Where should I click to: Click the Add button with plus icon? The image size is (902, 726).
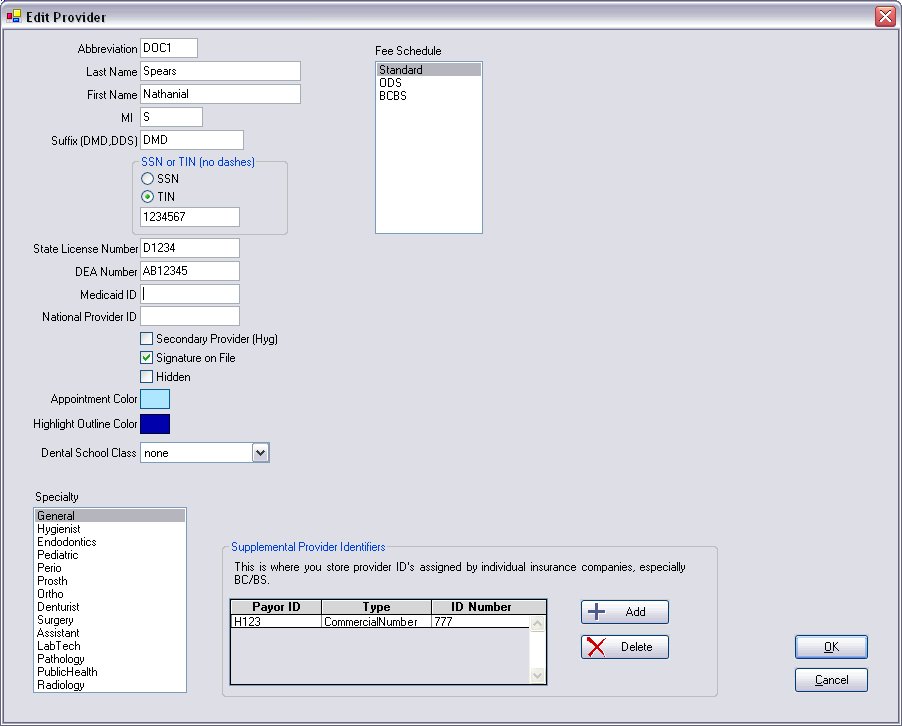(x=624, y=612)
